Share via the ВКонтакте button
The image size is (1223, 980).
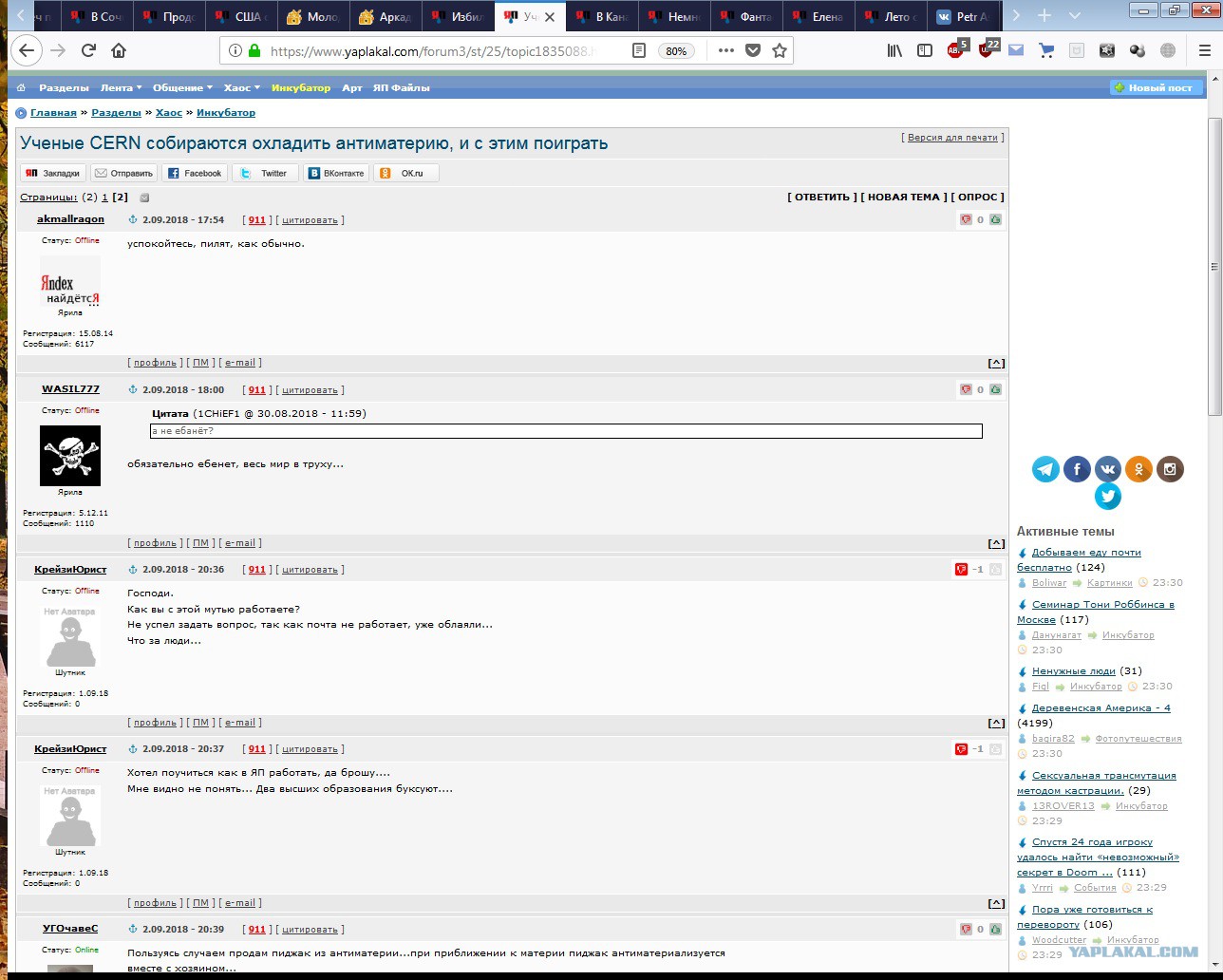coord(336,173)
